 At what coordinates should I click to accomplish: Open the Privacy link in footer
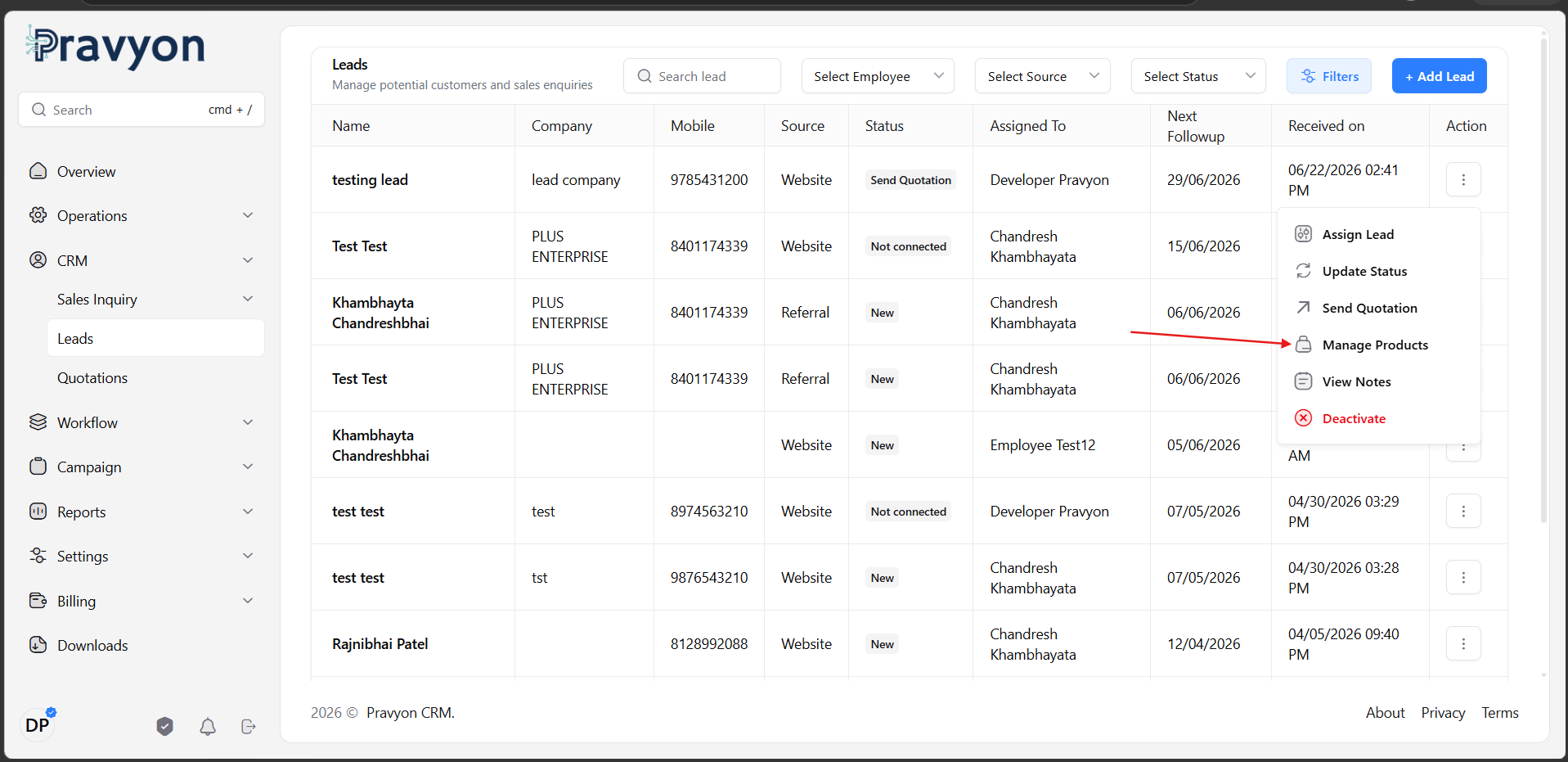point(1443,713)
